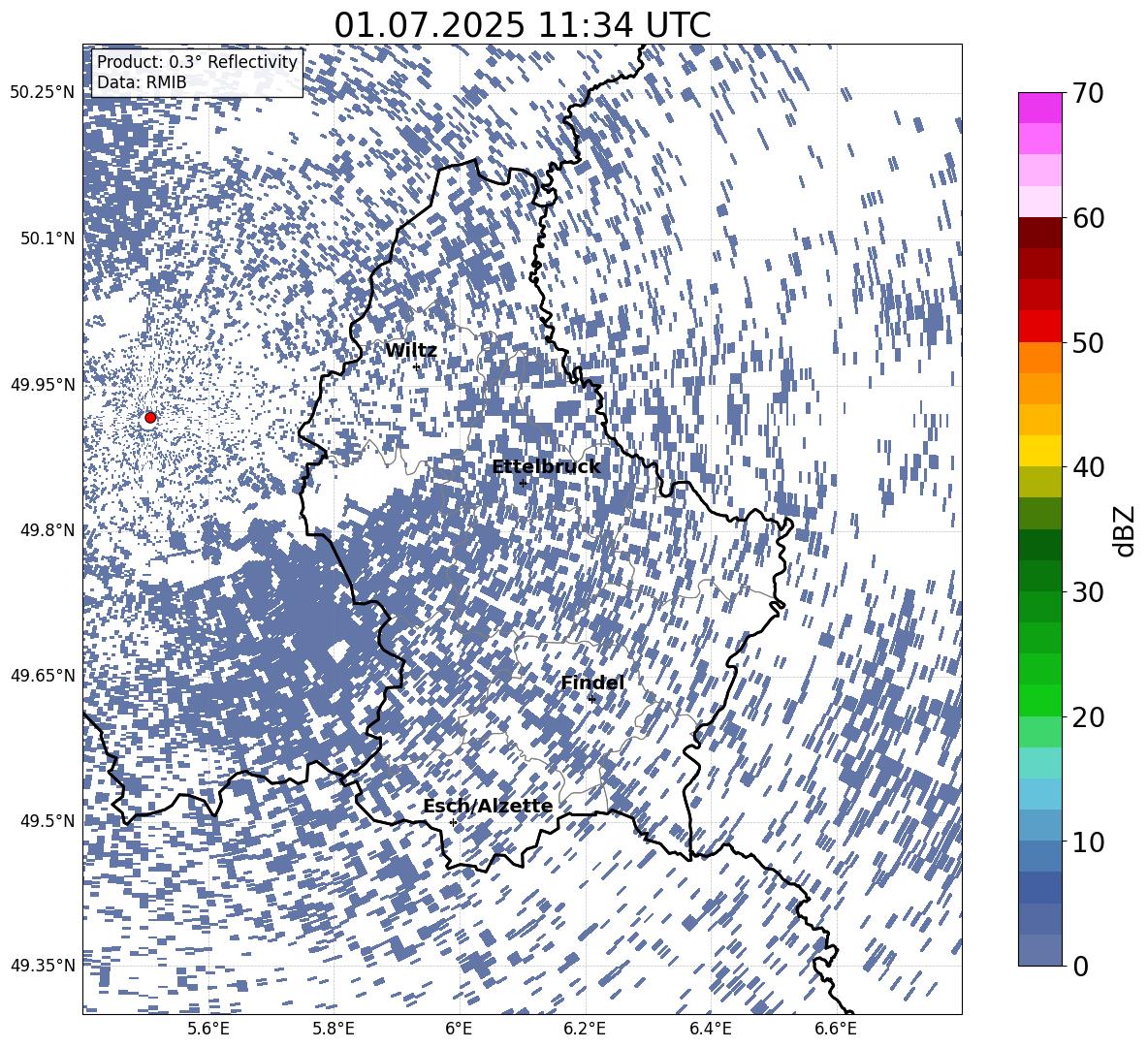1148x1048 pixels.
Task: Click the slate-blue bottom colorbar segment at 0
Action: click(x=1039, y=950)
